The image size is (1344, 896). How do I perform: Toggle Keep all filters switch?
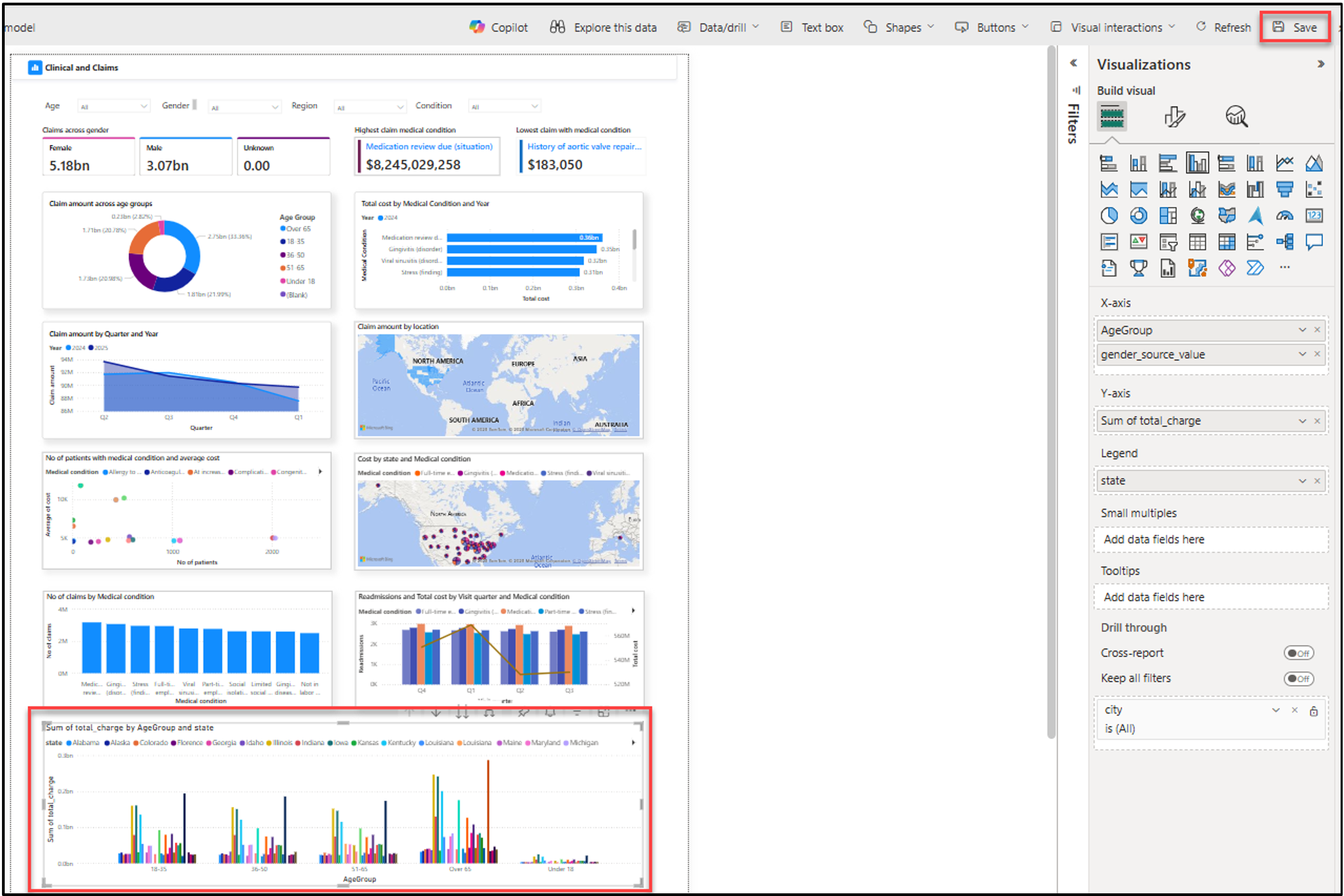(1298, 678)
